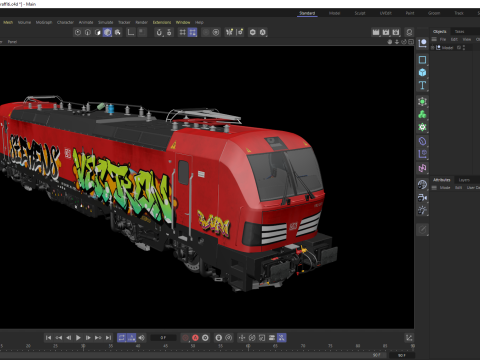Open the Simulate menu
480x360 pixels.
[x=106, y=22]
